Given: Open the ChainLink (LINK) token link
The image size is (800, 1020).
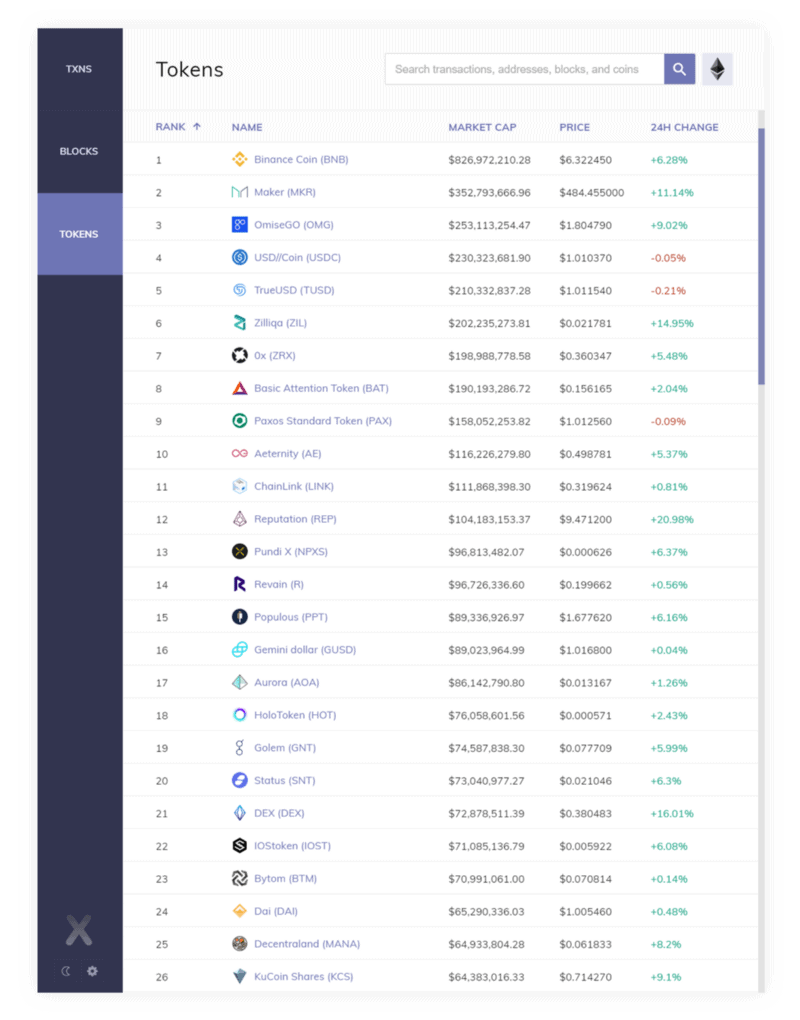Looking at the screenshot, I should tap(294, 486).
